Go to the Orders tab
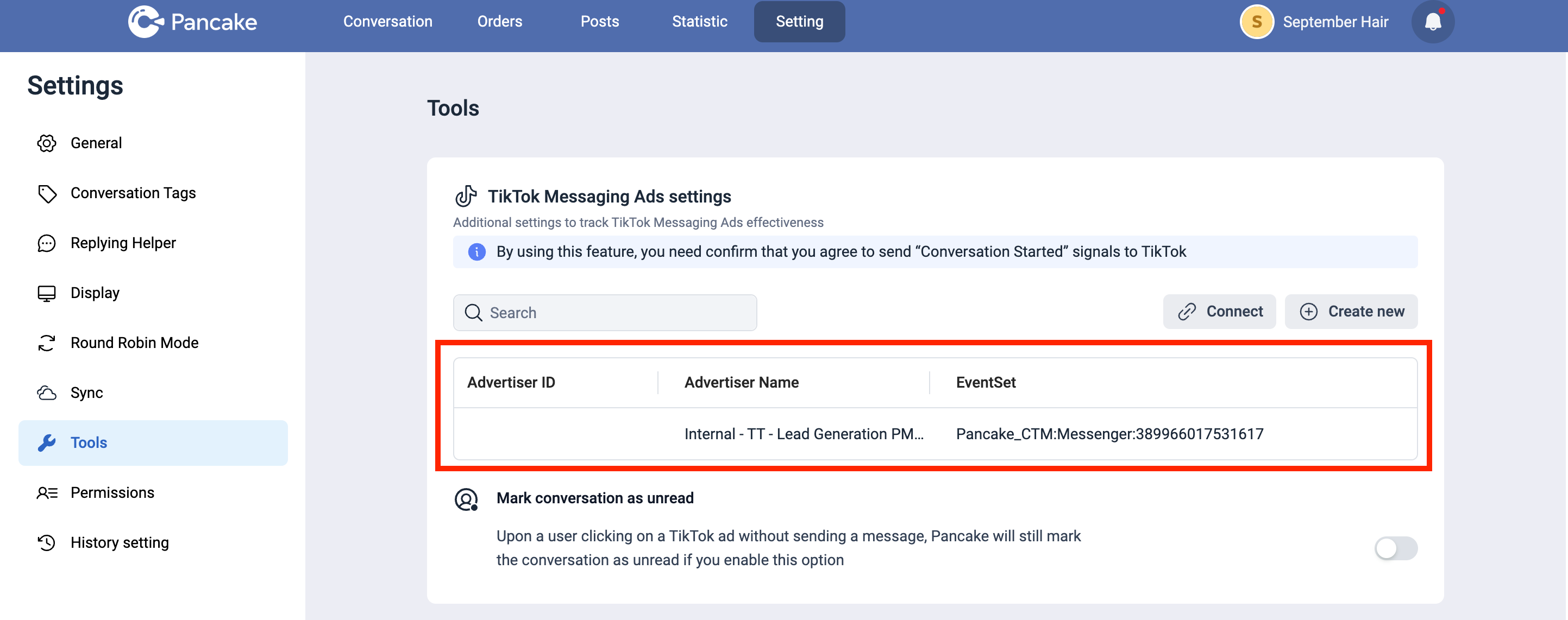Image resolution: width=1568 pixels, height=620 pixels. (500, 21)
